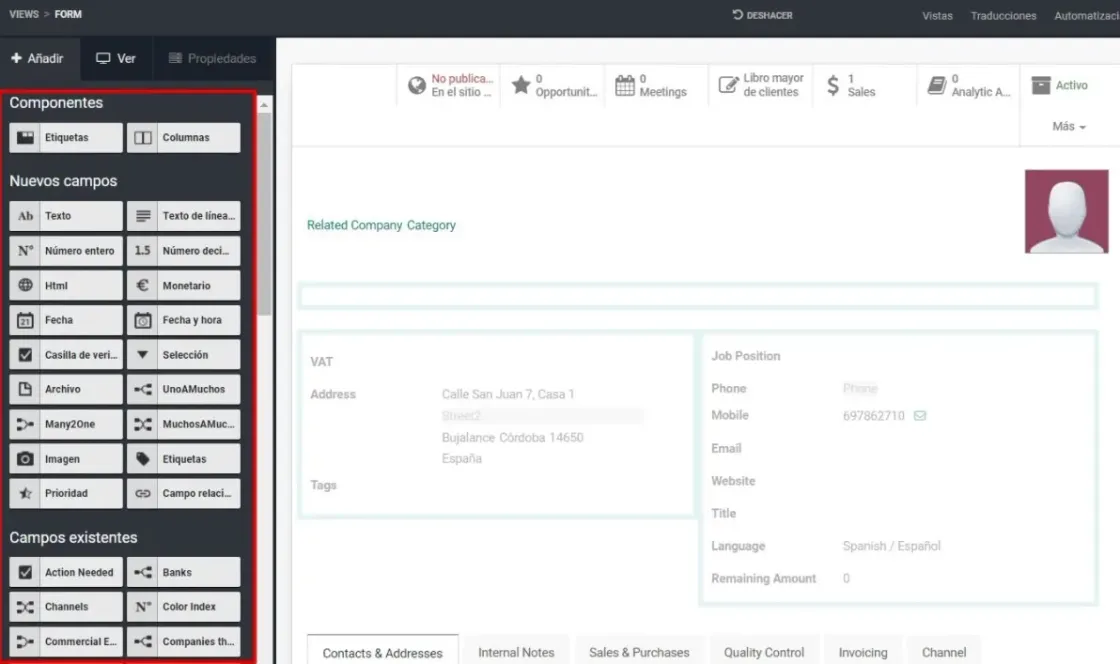Image resolution: width=1120 pixels, height=664 pixels.
Task: Add the Etiquetas tag field
Action: coord(184,459)
